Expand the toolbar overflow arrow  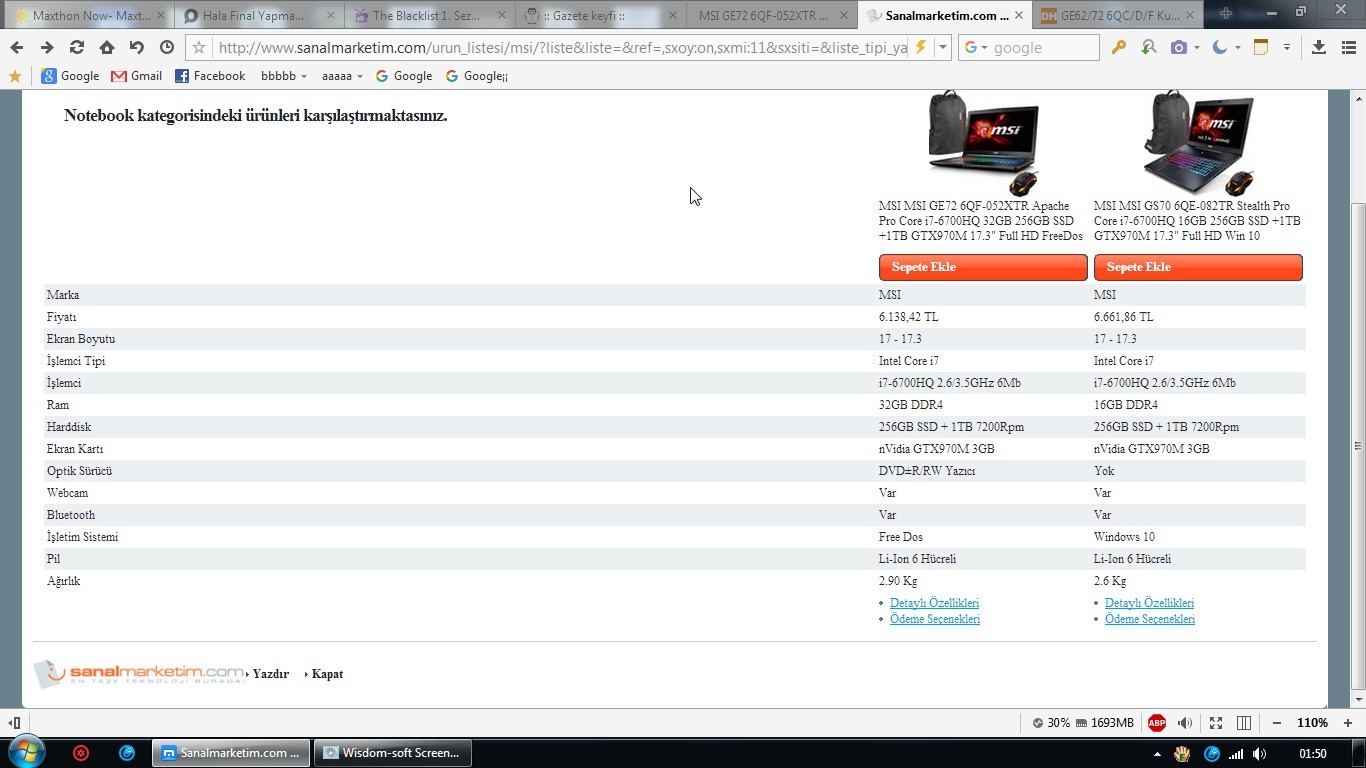pyautogui.click(x=1287, y=48)
